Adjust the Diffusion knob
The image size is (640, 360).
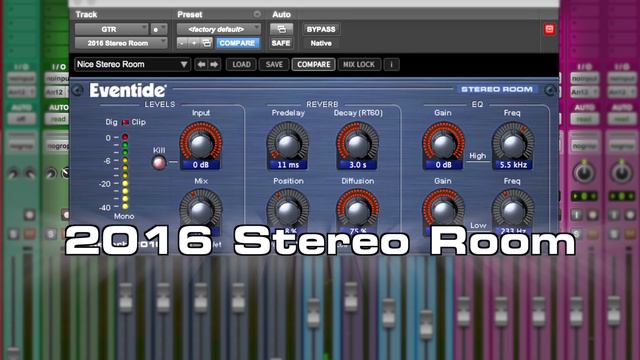[x=358, y=210]
